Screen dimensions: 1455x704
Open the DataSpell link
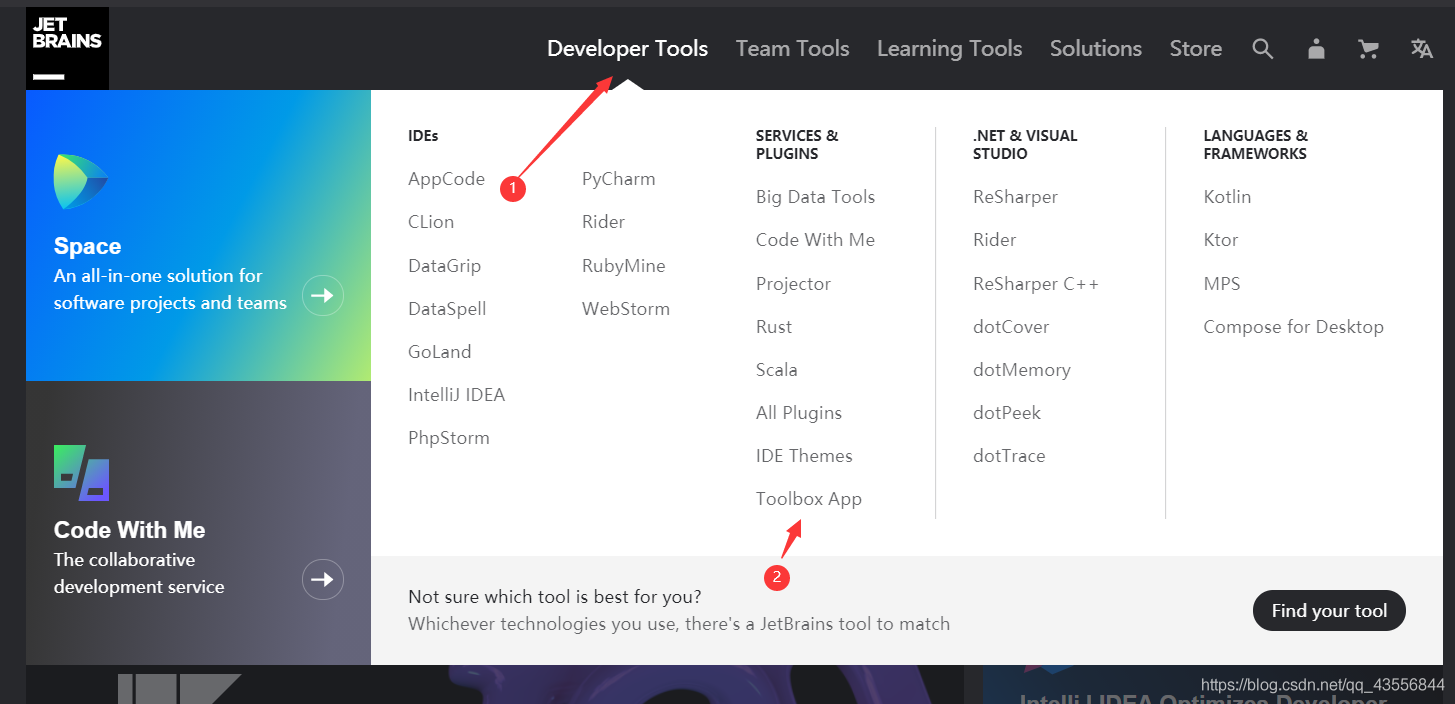(x=447, y=309)
